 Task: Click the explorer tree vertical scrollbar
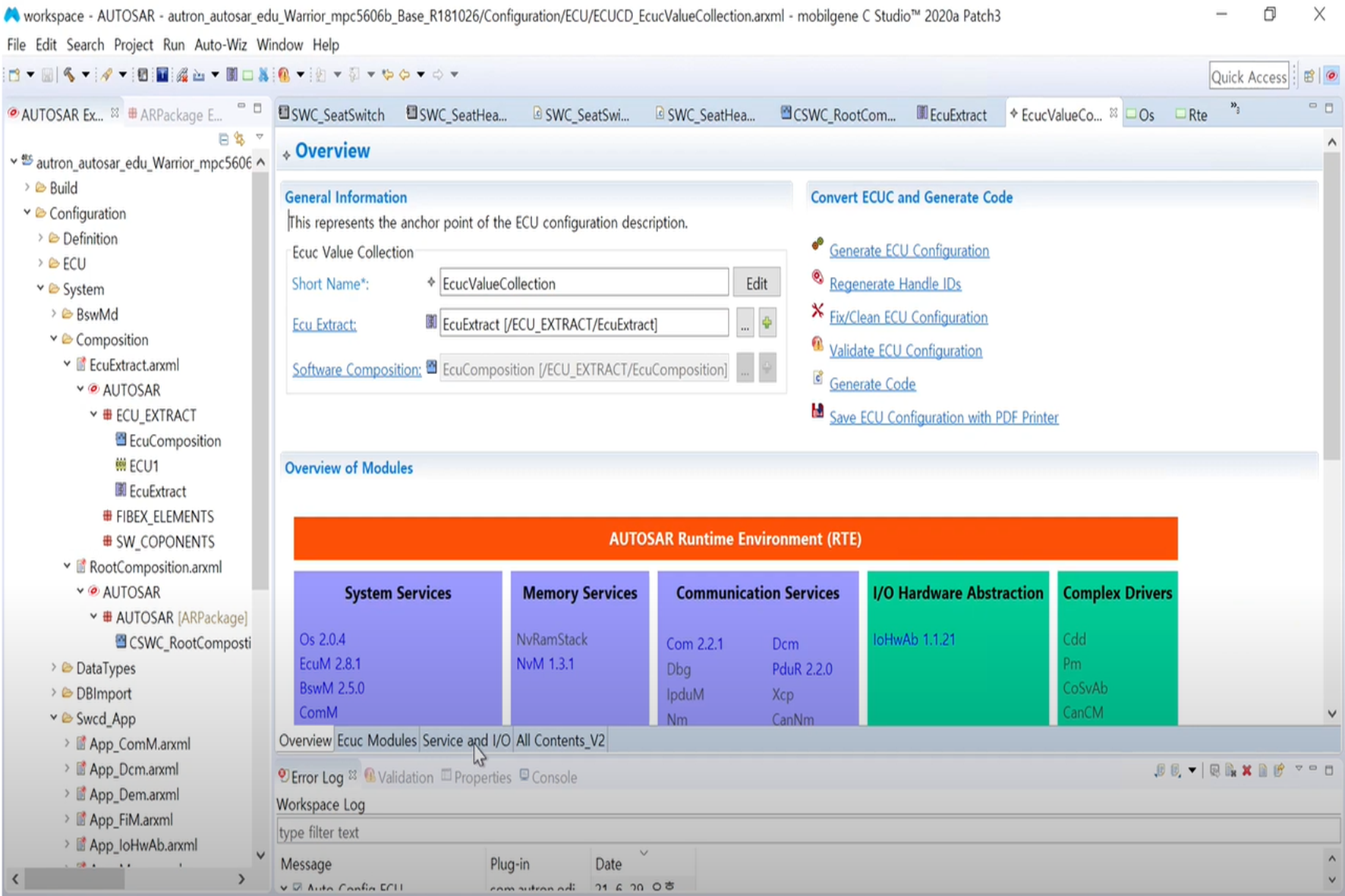(260, 379)
